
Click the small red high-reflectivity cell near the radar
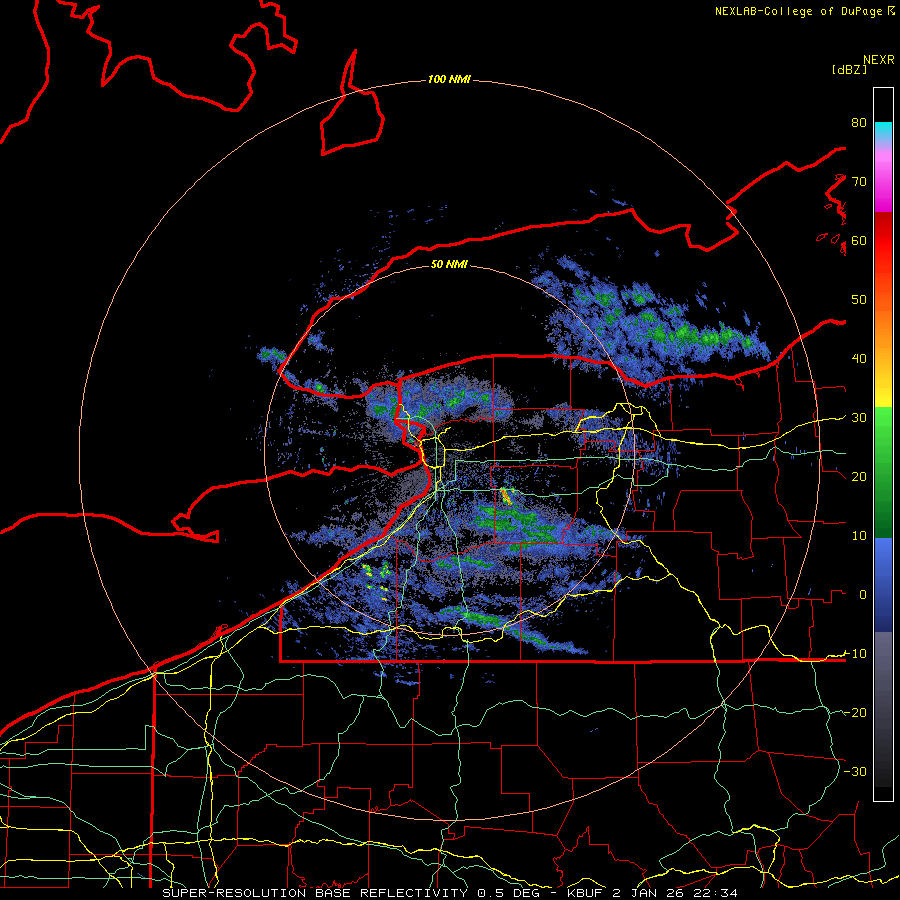click(506, 496)
